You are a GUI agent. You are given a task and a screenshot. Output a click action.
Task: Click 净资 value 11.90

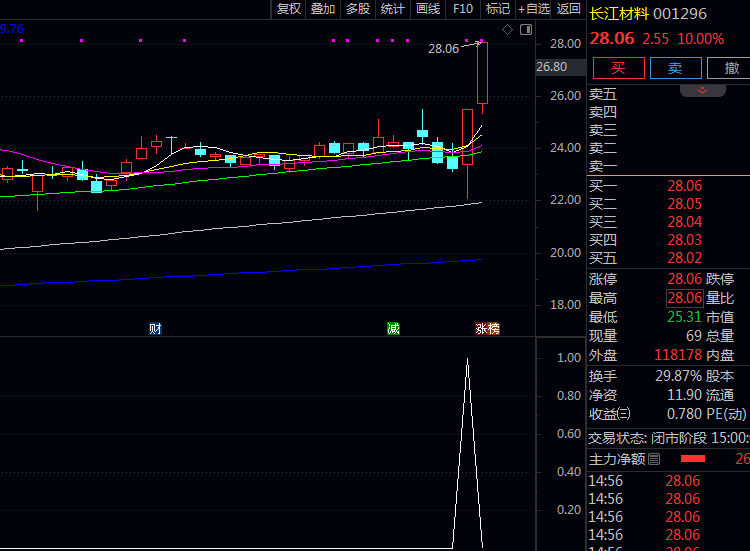[684, 395]
